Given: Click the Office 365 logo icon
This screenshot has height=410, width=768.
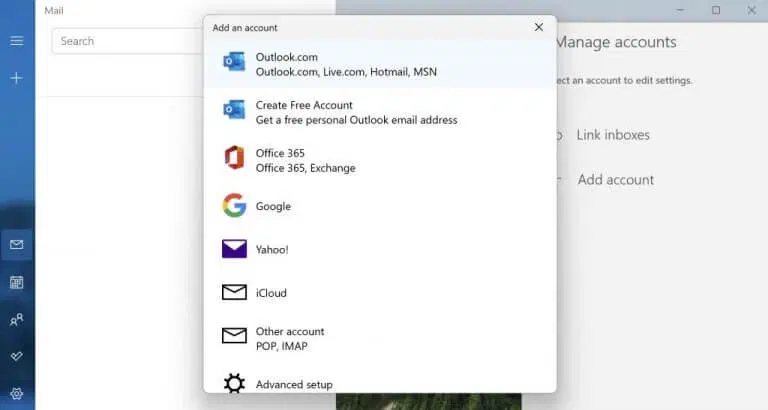Looking at the screenshot, I should tap(234, 158).
